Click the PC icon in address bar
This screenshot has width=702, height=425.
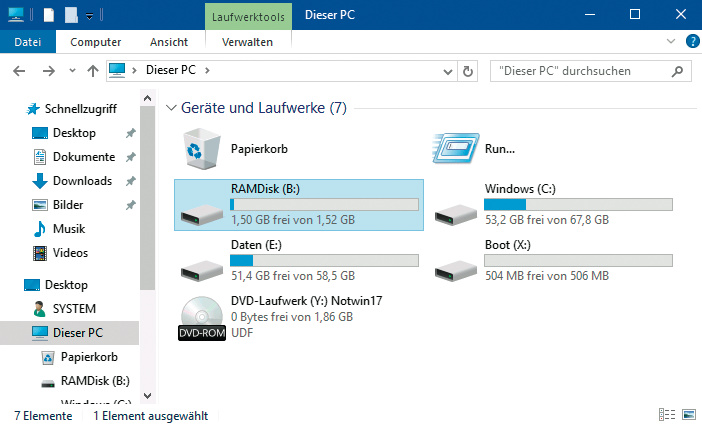click(117, 71)
